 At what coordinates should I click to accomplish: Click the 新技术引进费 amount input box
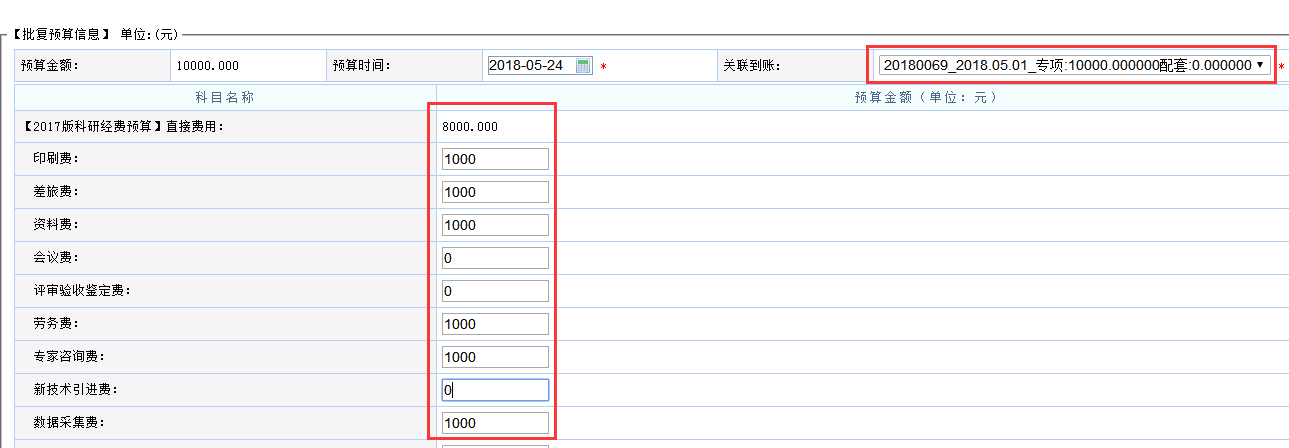click(495, 390)
